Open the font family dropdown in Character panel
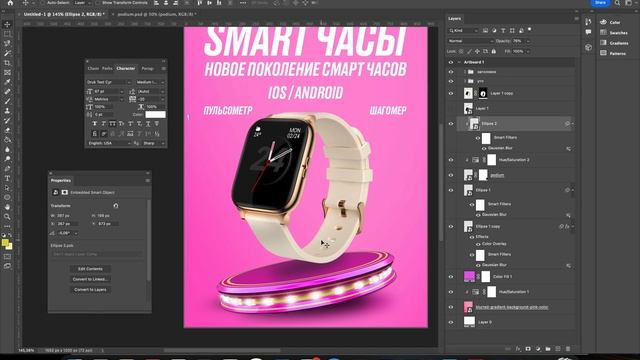The height and width of the screenshot is (360, 640). click(x=109, y=82)
